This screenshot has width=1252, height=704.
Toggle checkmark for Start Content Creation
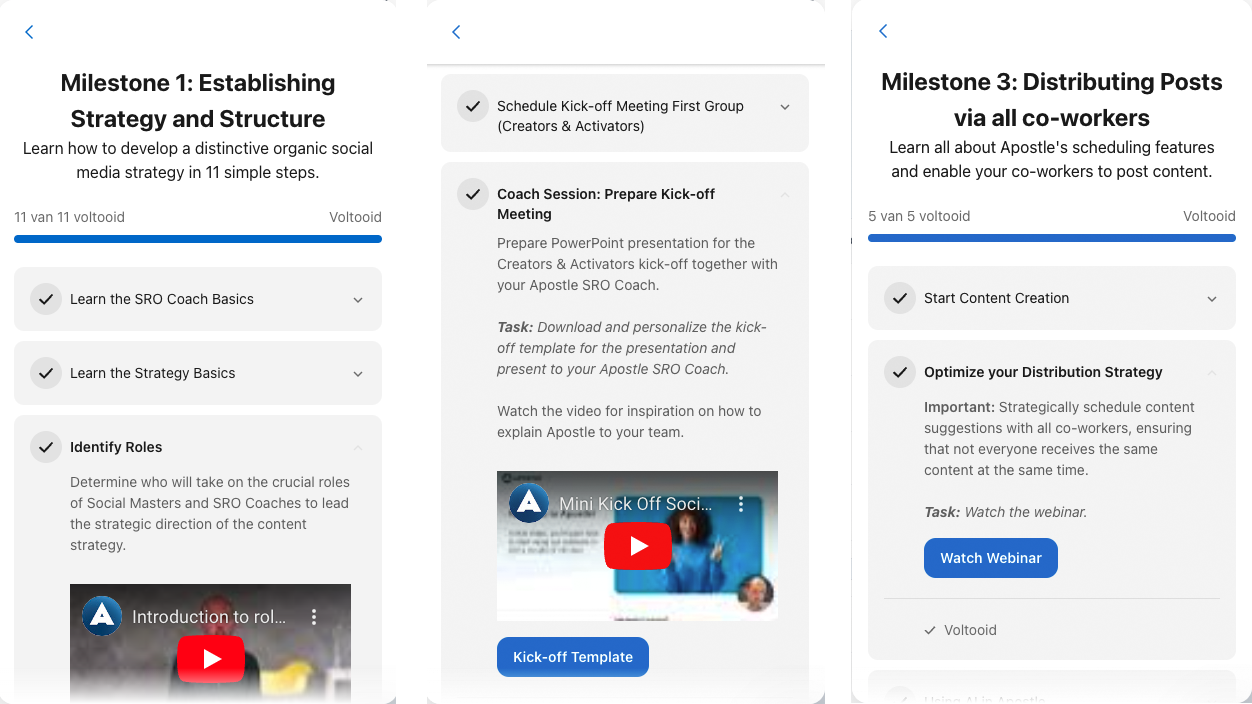(x=900, y=298)
